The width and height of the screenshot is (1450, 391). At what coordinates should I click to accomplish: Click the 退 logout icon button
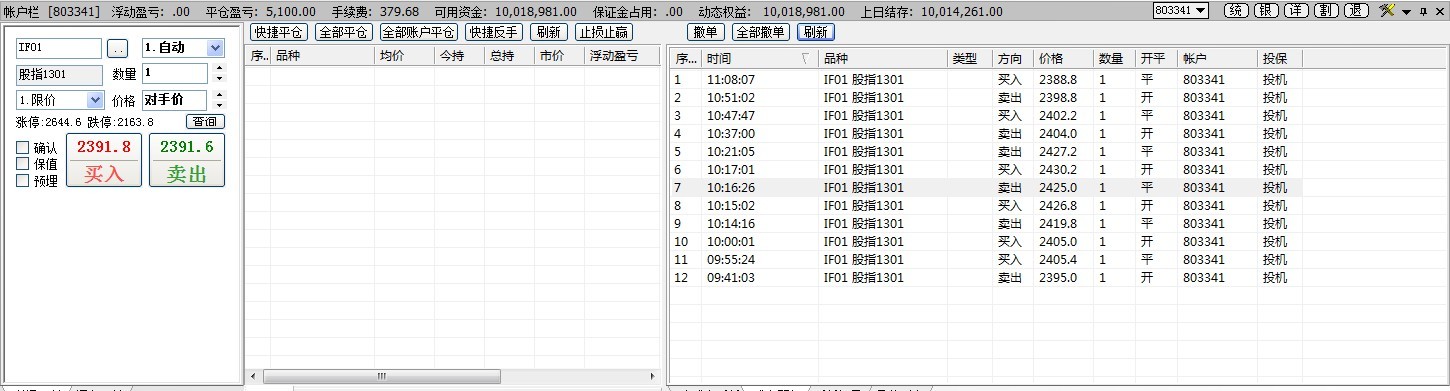(1357, 10)
